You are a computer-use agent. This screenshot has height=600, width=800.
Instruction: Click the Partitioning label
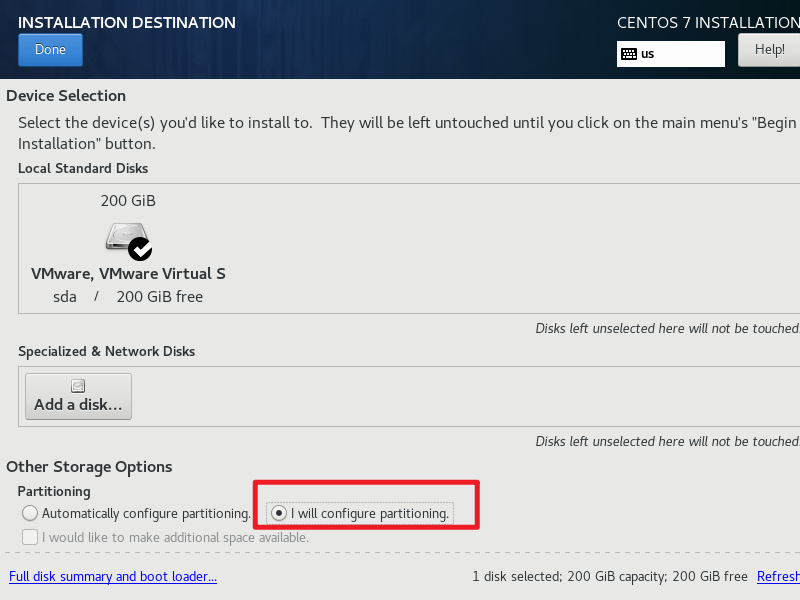(54, 491)
